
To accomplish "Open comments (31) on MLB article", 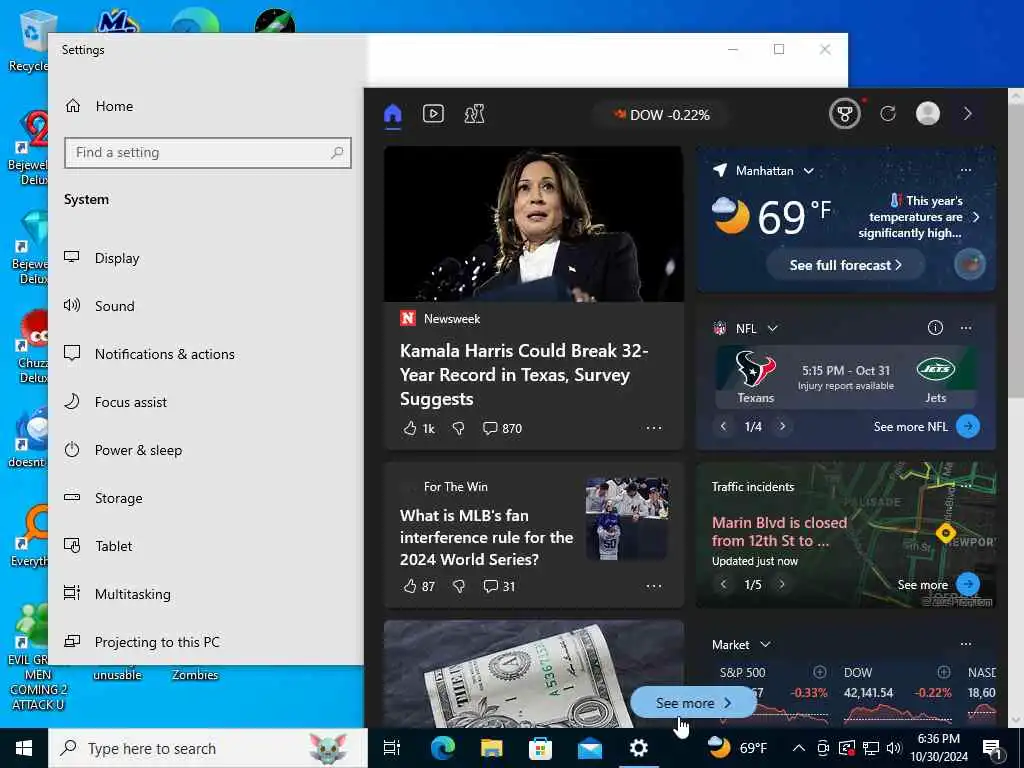I will point(499,586).
